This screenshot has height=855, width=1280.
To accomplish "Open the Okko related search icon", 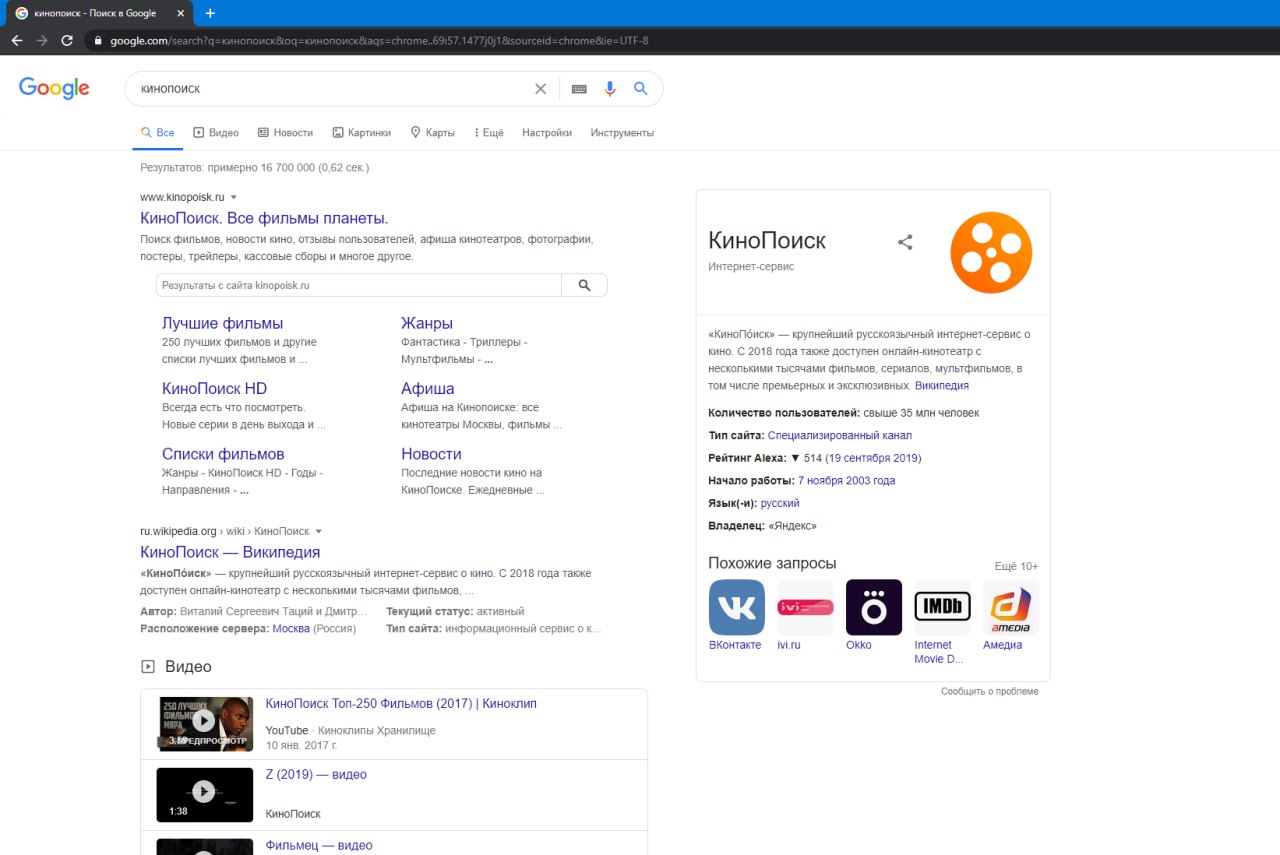I will click(x=874, y=607).
